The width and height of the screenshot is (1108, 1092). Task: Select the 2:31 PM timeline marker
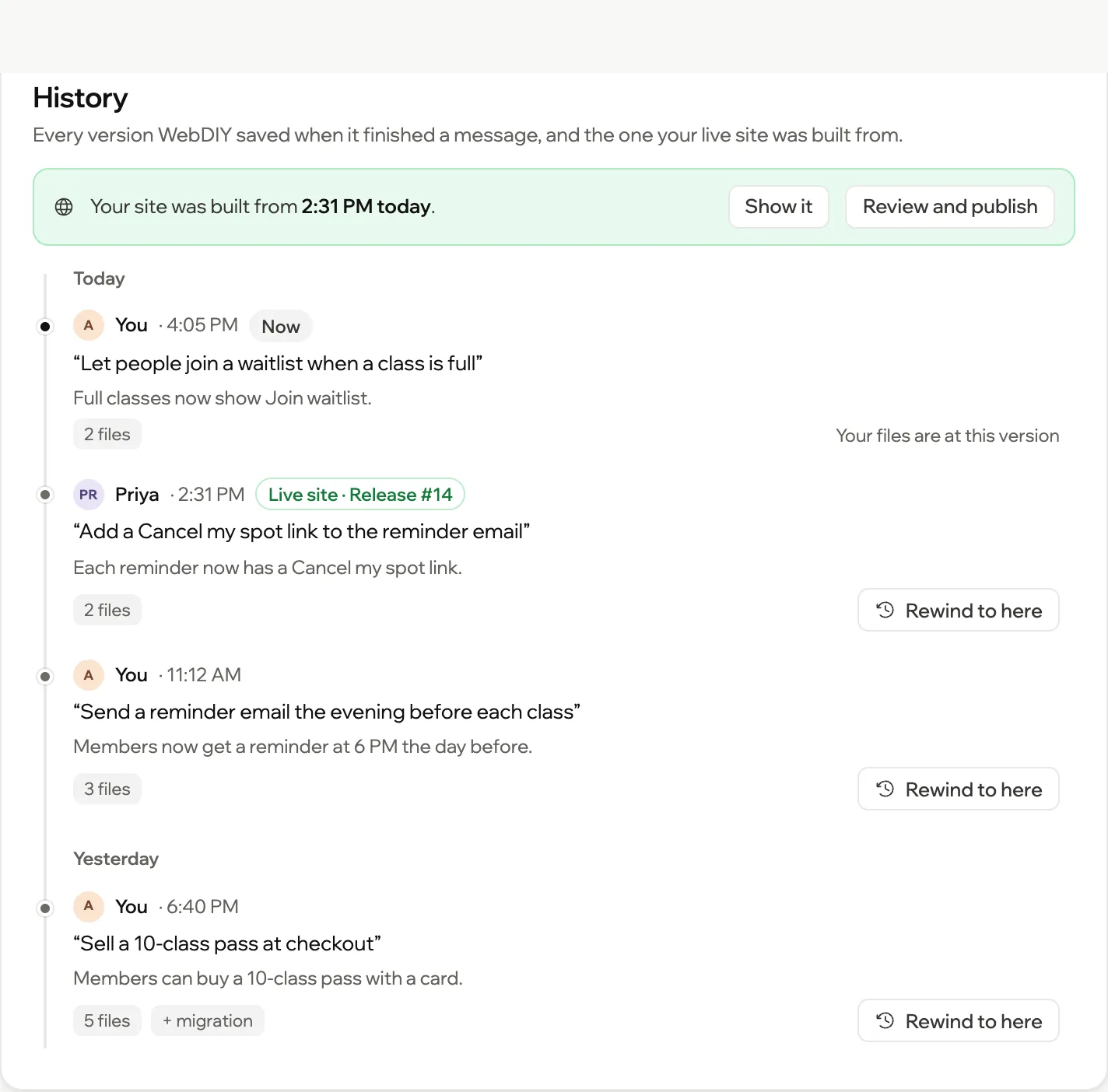point(45,495)
